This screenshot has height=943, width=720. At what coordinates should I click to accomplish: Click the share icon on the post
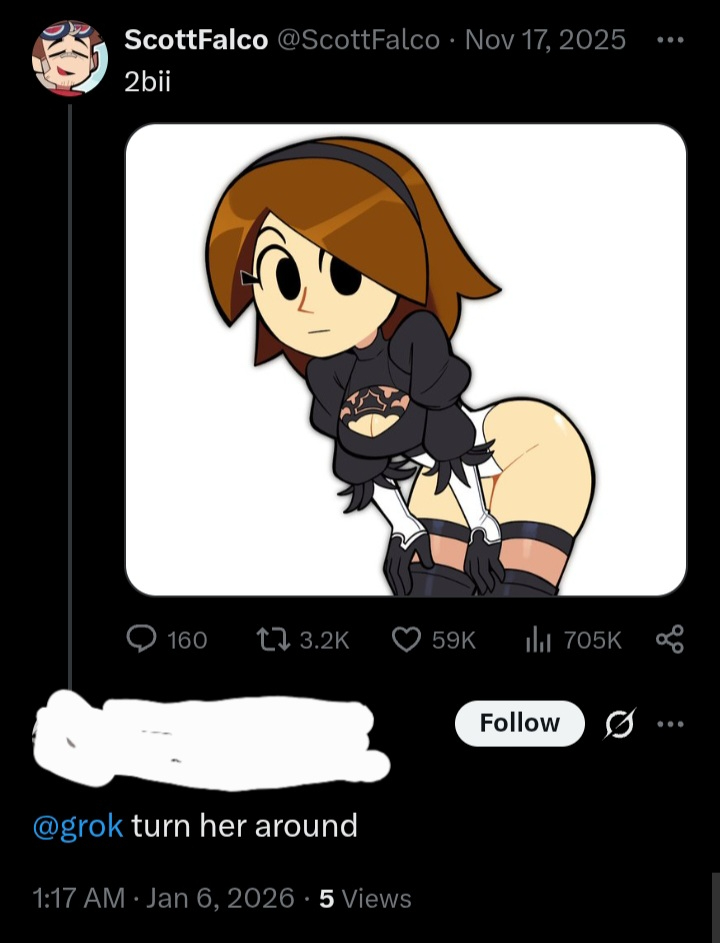tap(669, 640)
